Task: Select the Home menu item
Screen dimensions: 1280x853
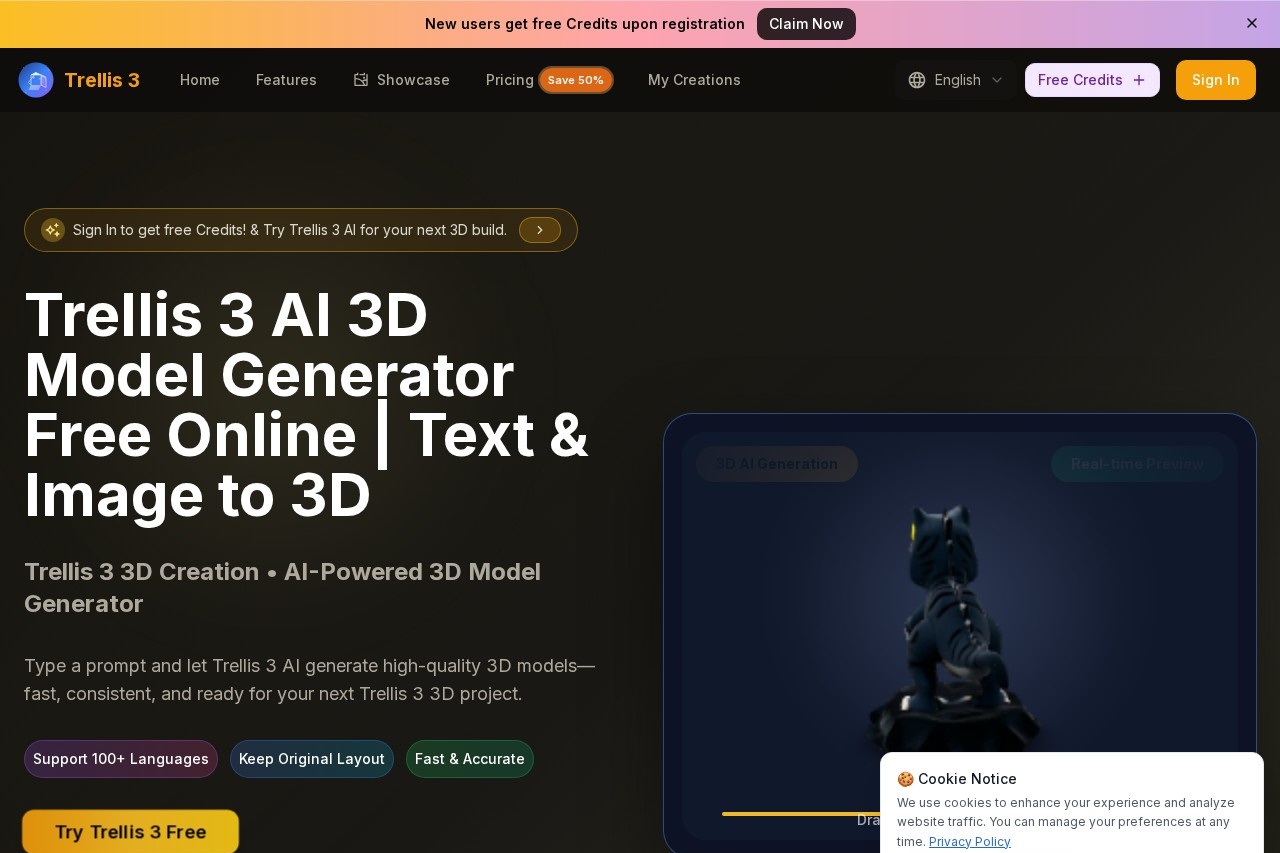Action: coord(199,80)
